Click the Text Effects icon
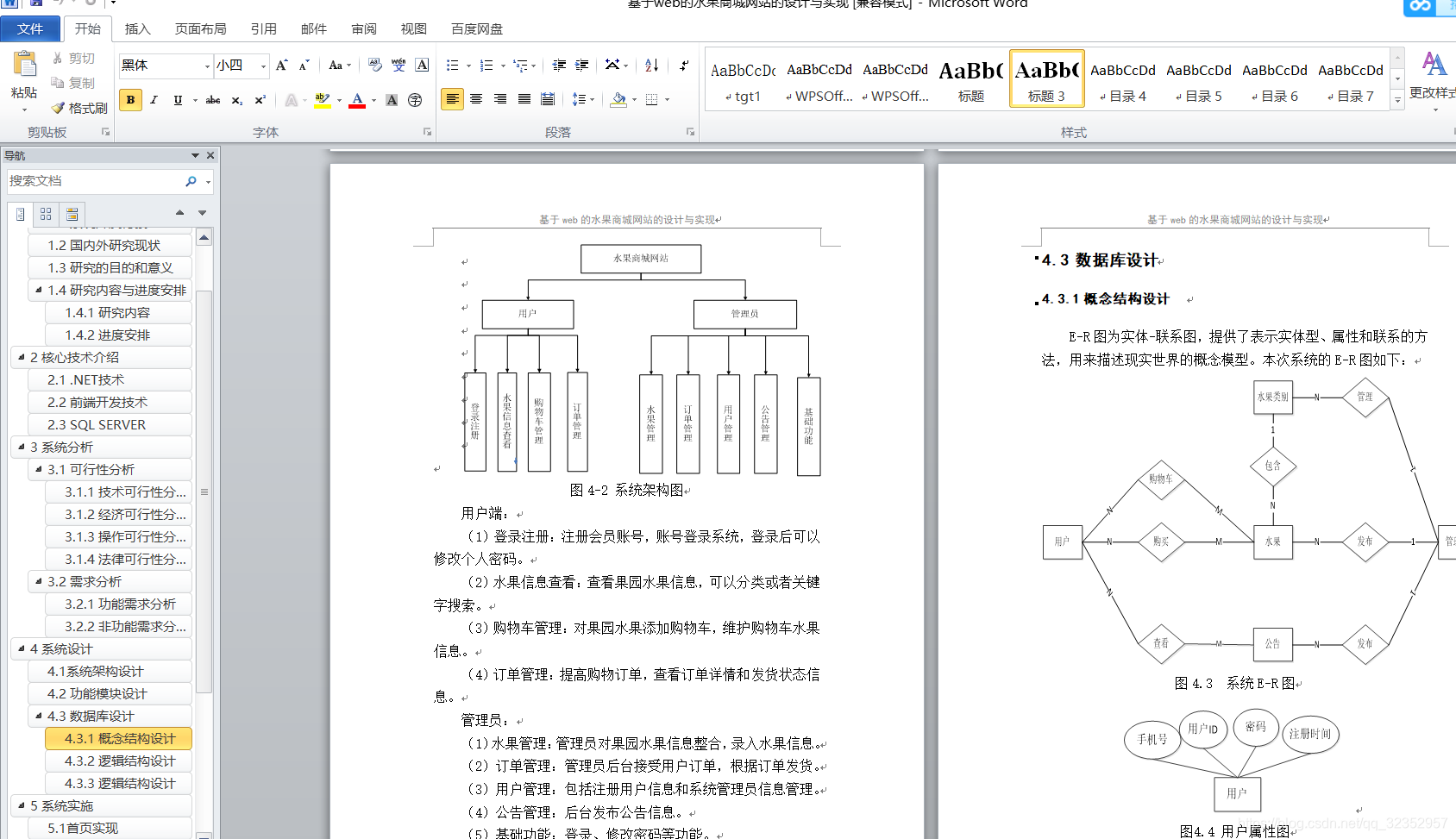Image resolution: width=1456 pixels, height=839 pixels. click(292, 100)
